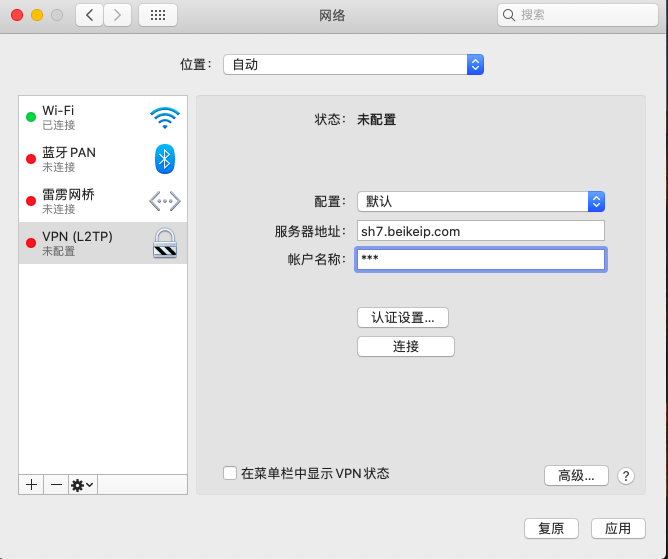This screenshot has height=559, width=668.
Task: Go back with the left arrow
Action: coord(90,15)
